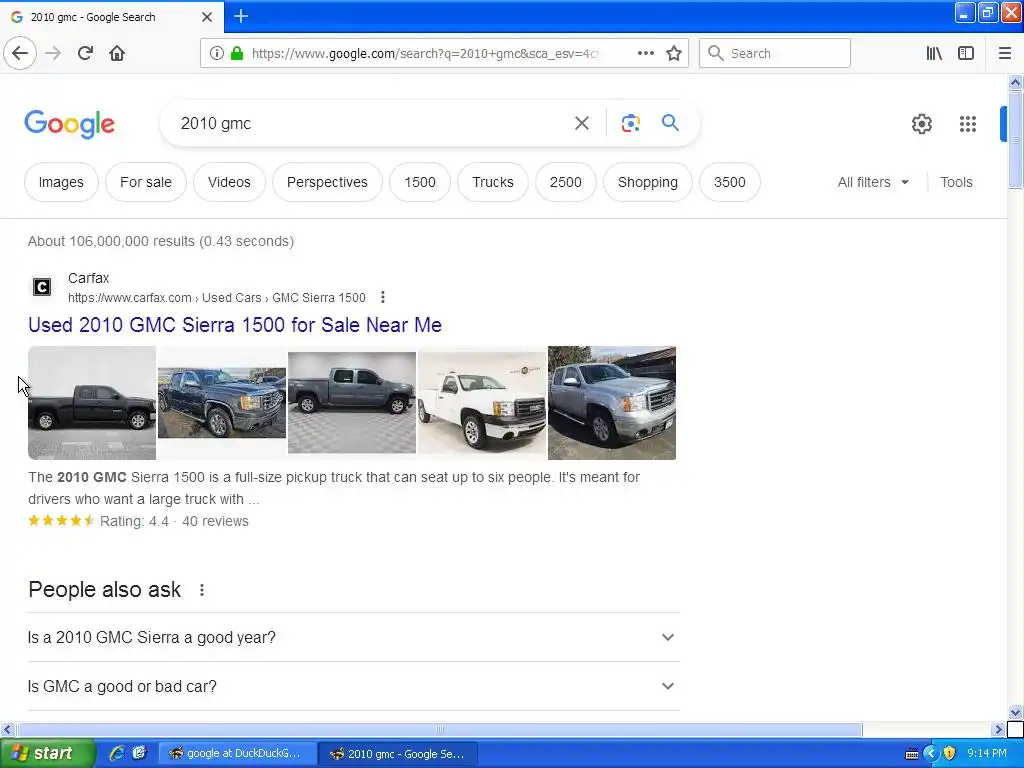
Task: Switch to 'google at DuckDuckGo' taskbar window
Action: coord(238,754)
